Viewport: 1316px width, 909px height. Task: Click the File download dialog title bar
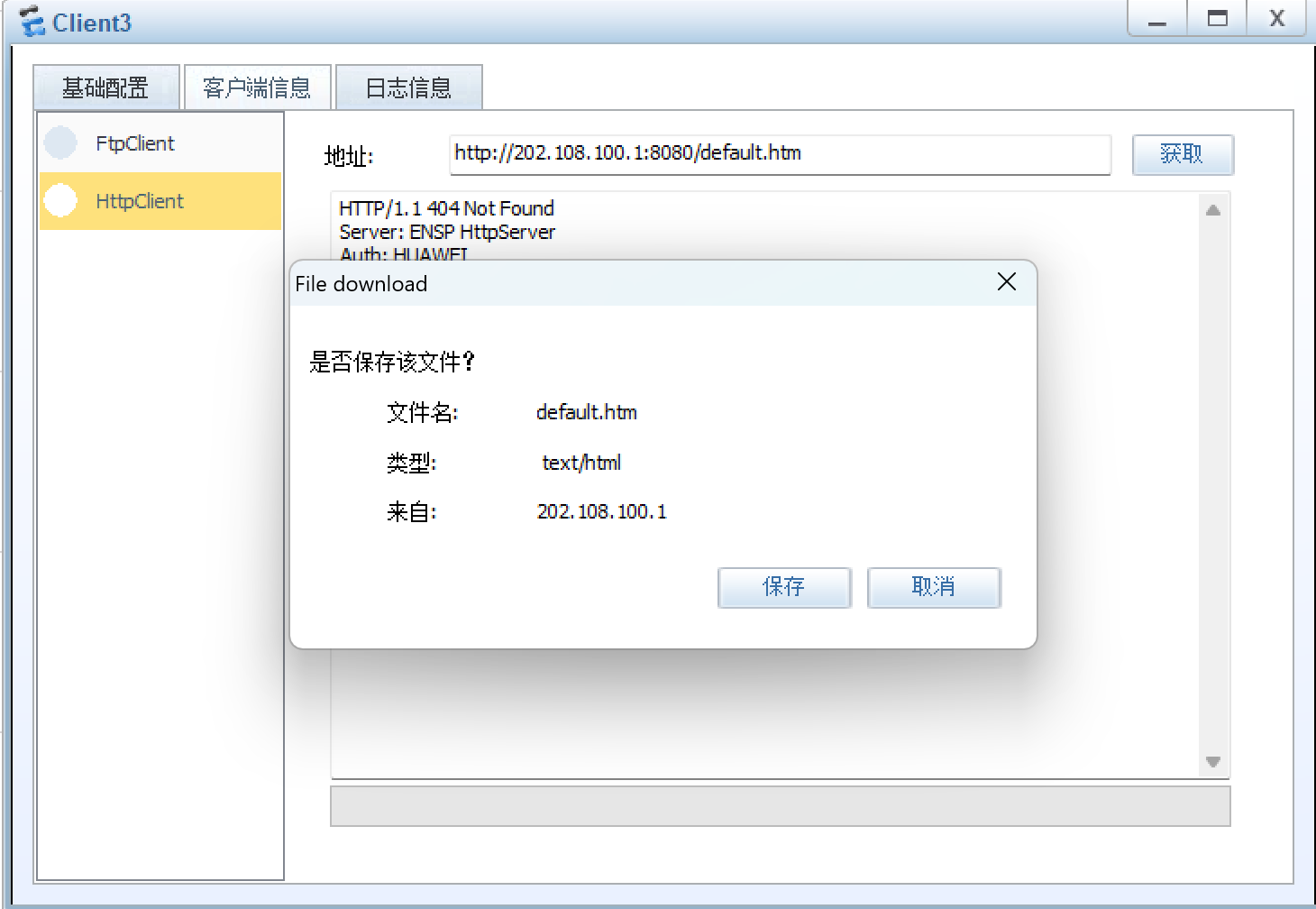point(631,284)
